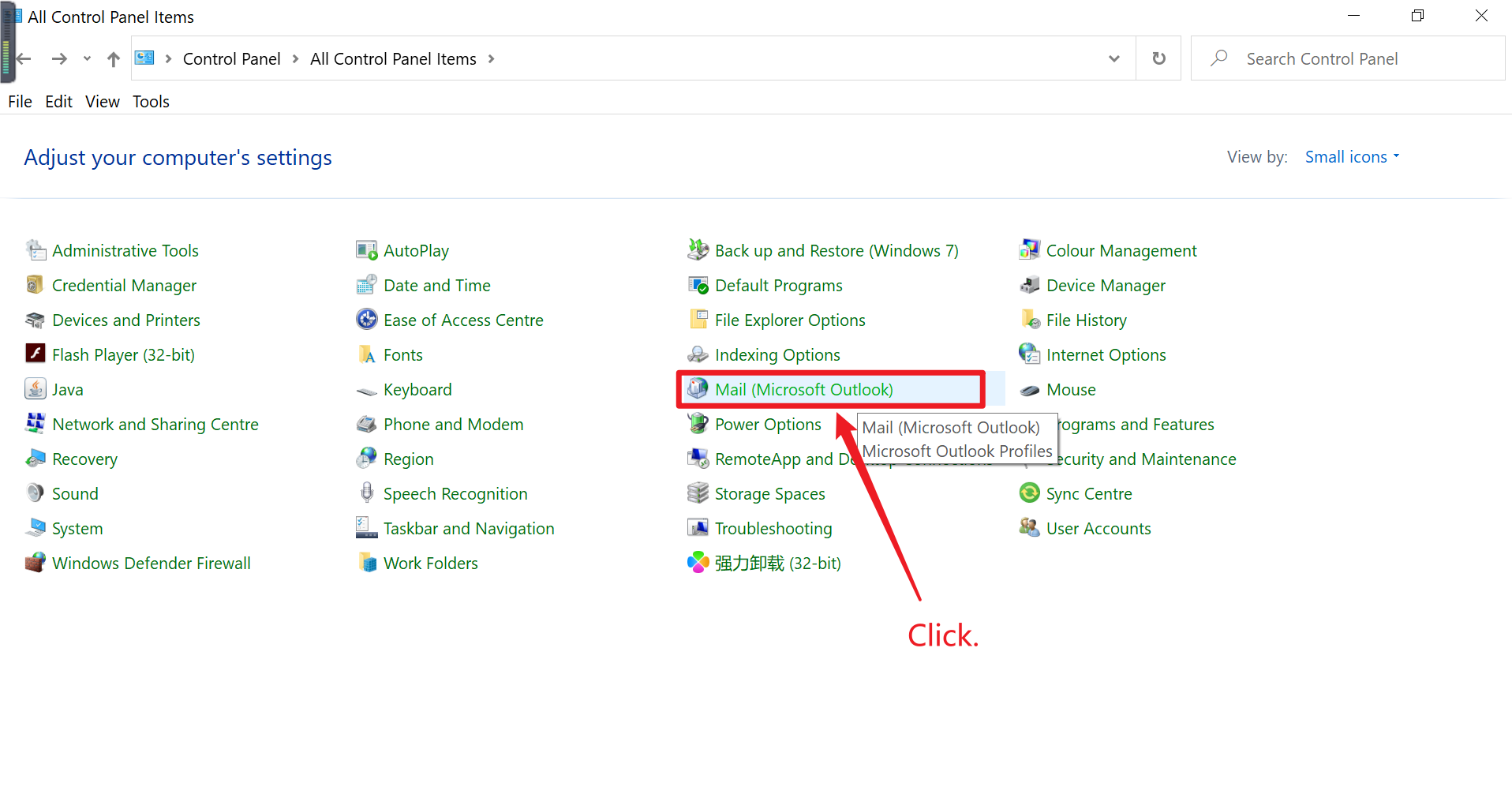Click the Sound speaker icon
Image resolution: width=1512 pixels, height=794 pixels.
click(36, 493)
